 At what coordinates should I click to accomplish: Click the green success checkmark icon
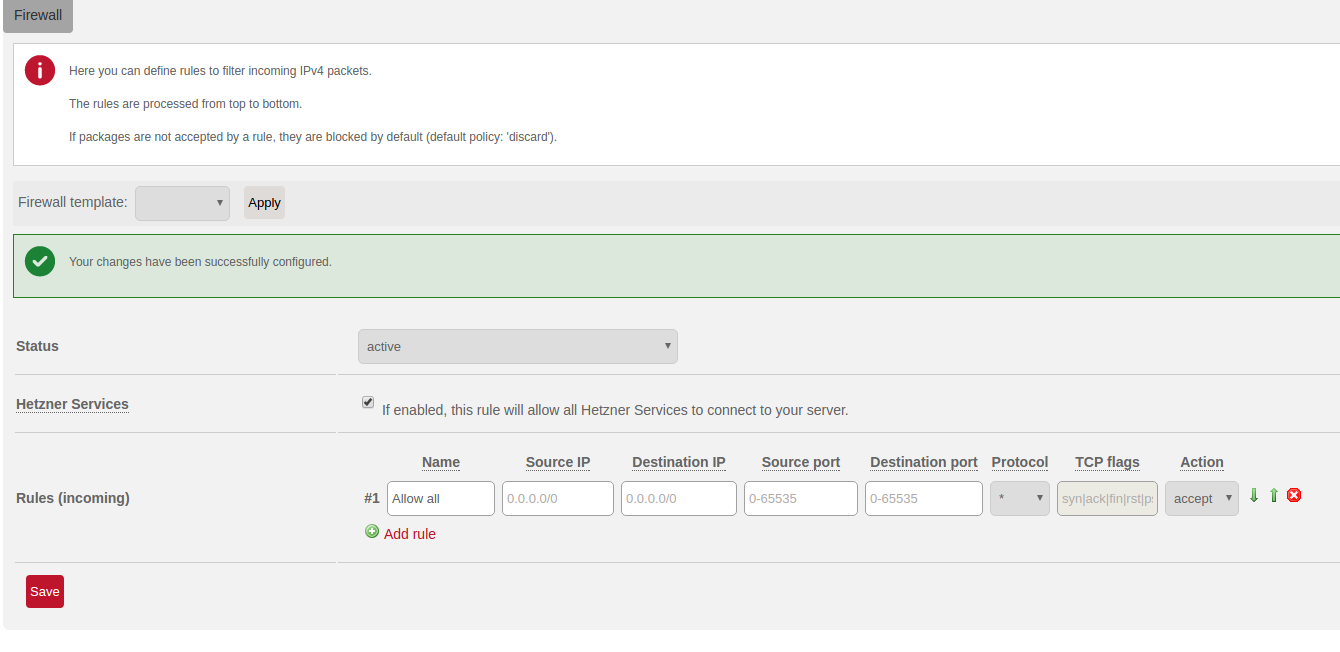pyautogui.click(x=40, y=262)
